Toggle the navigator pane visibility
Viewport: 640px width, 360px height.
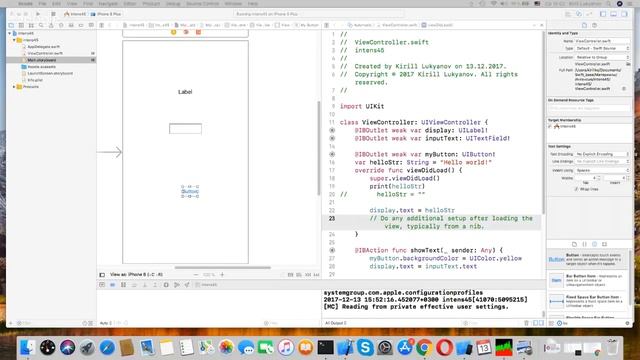pyautogui.click(x=603, y=14)
